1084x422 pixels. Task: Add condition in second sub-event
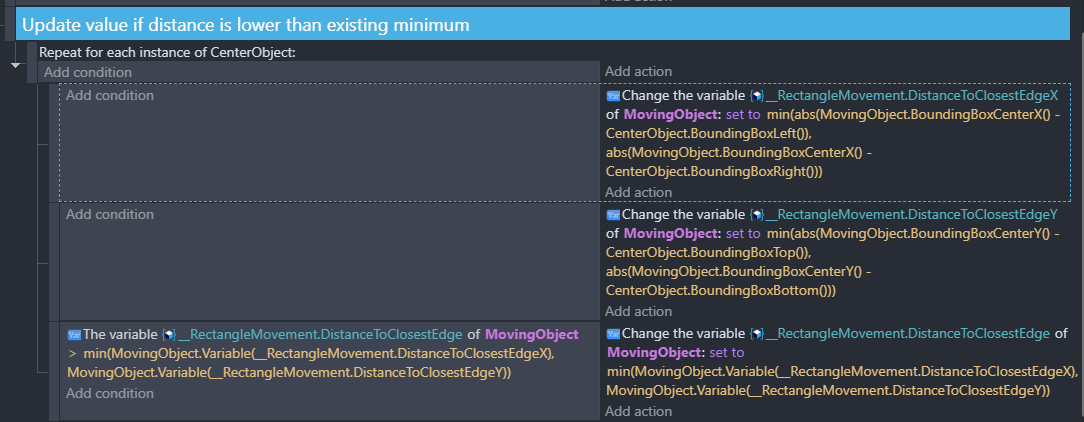(110, 214)
